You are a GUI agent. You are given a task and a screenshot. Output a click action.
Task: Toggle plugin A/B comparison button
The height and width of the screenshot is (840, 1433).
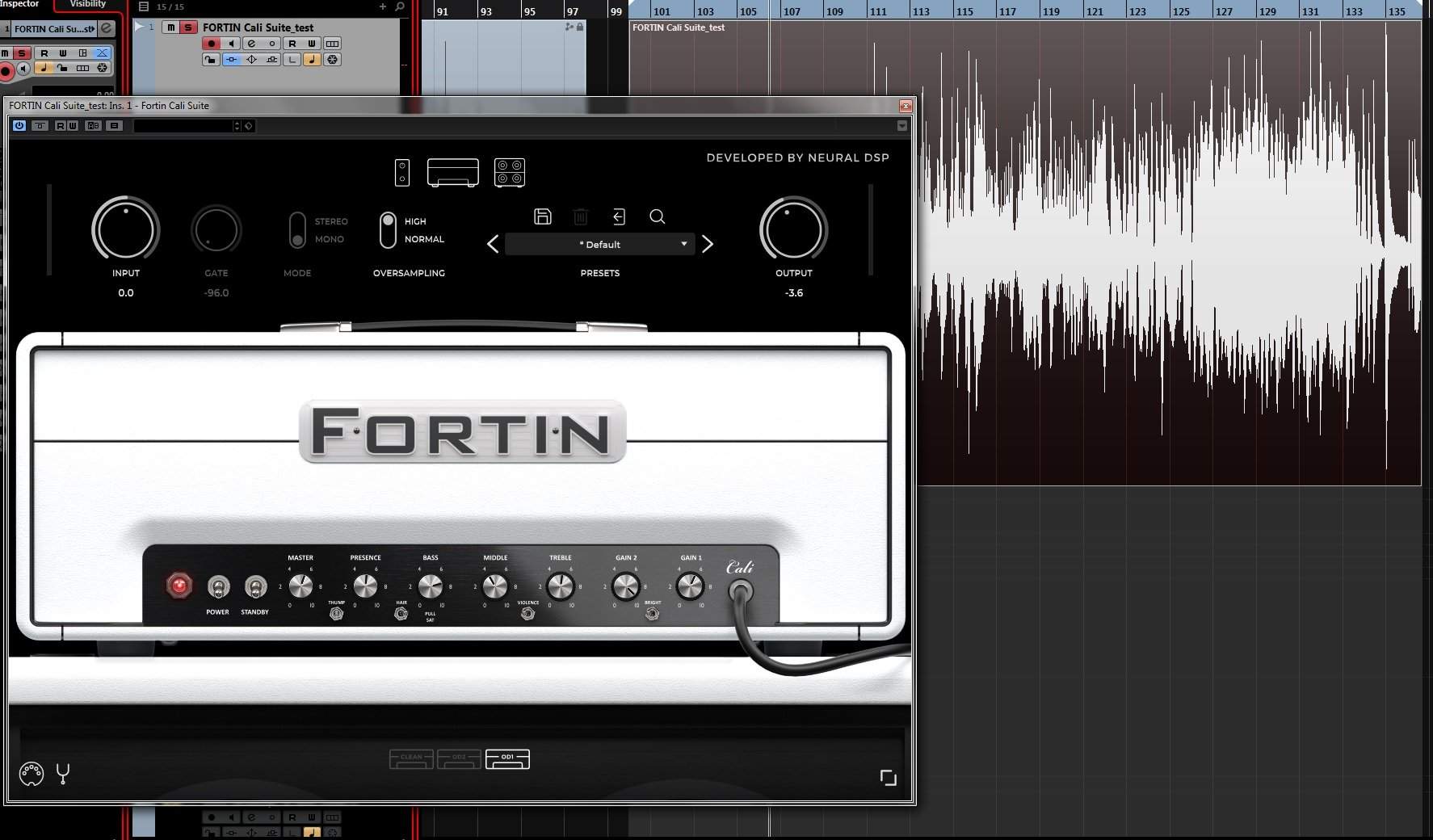coord(94,126)
